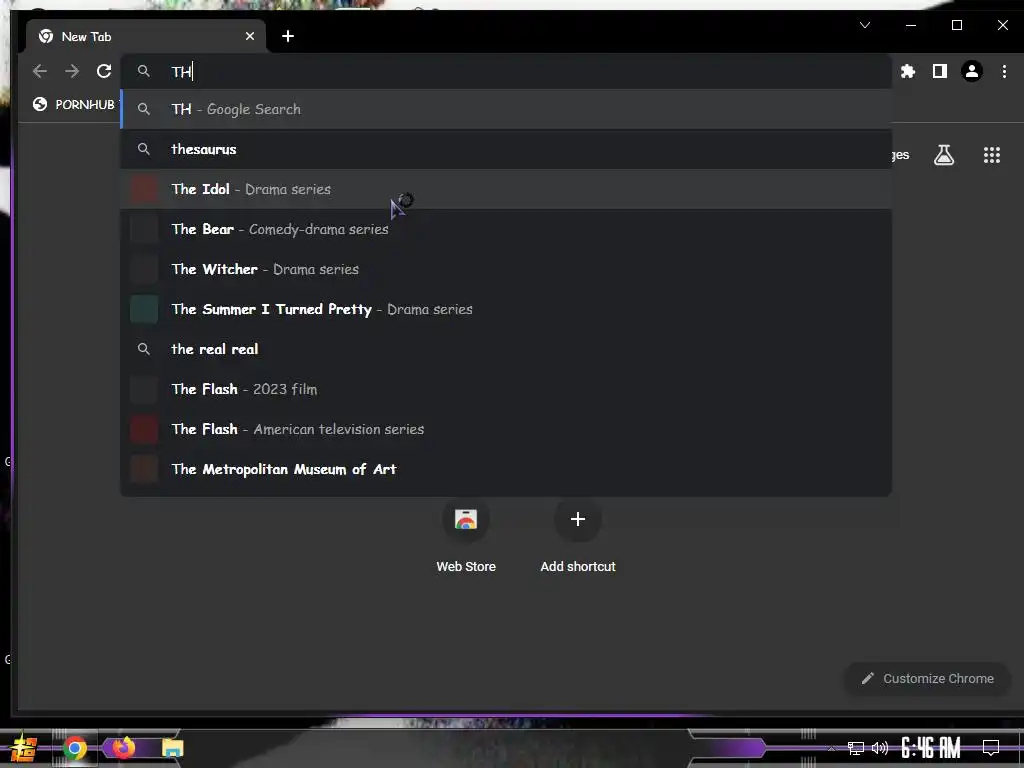Reload the page with the refresh icon

[104, 71]
